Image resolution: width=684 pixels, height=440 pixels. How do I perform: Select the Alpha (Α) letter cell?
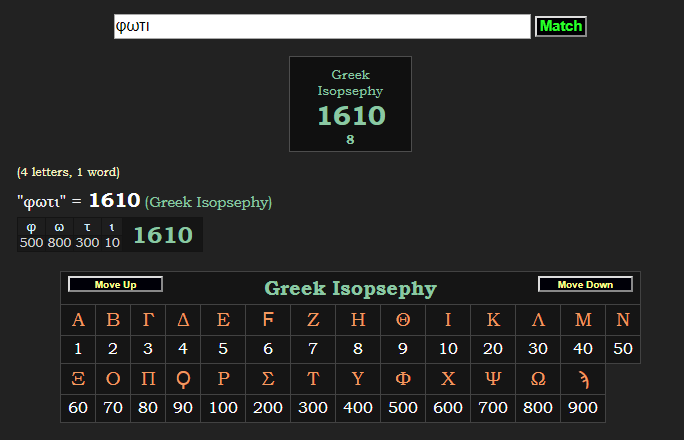(78, 321)
